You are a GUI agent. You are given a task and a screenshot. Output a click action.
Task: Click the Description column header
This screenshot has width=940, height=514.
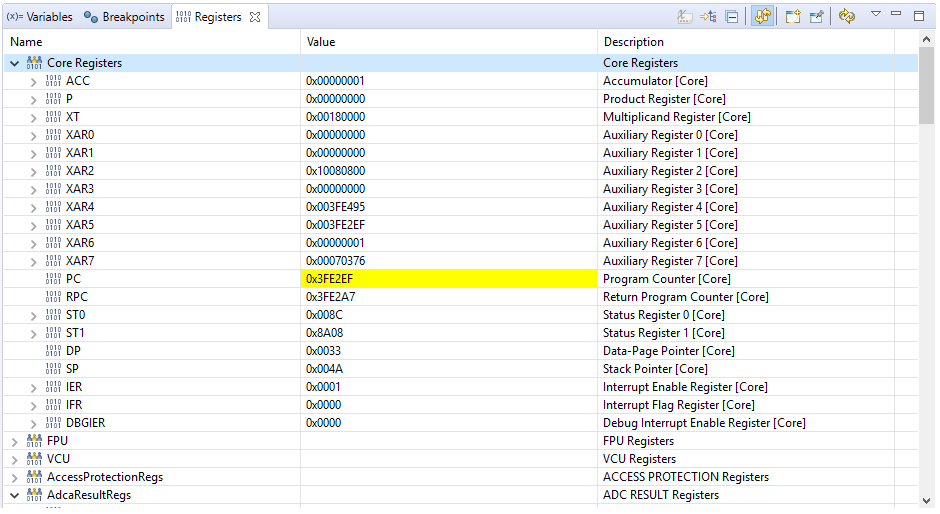[633, 42]
